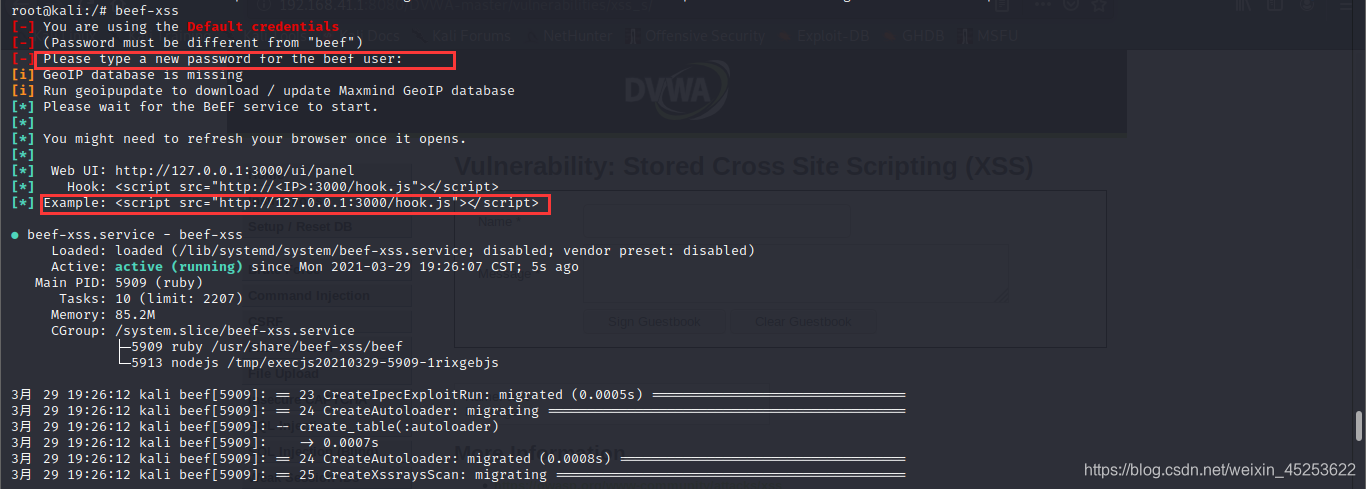Click the '-> 0.0007s' log line
1366x489 pixels.
[195, 443]
